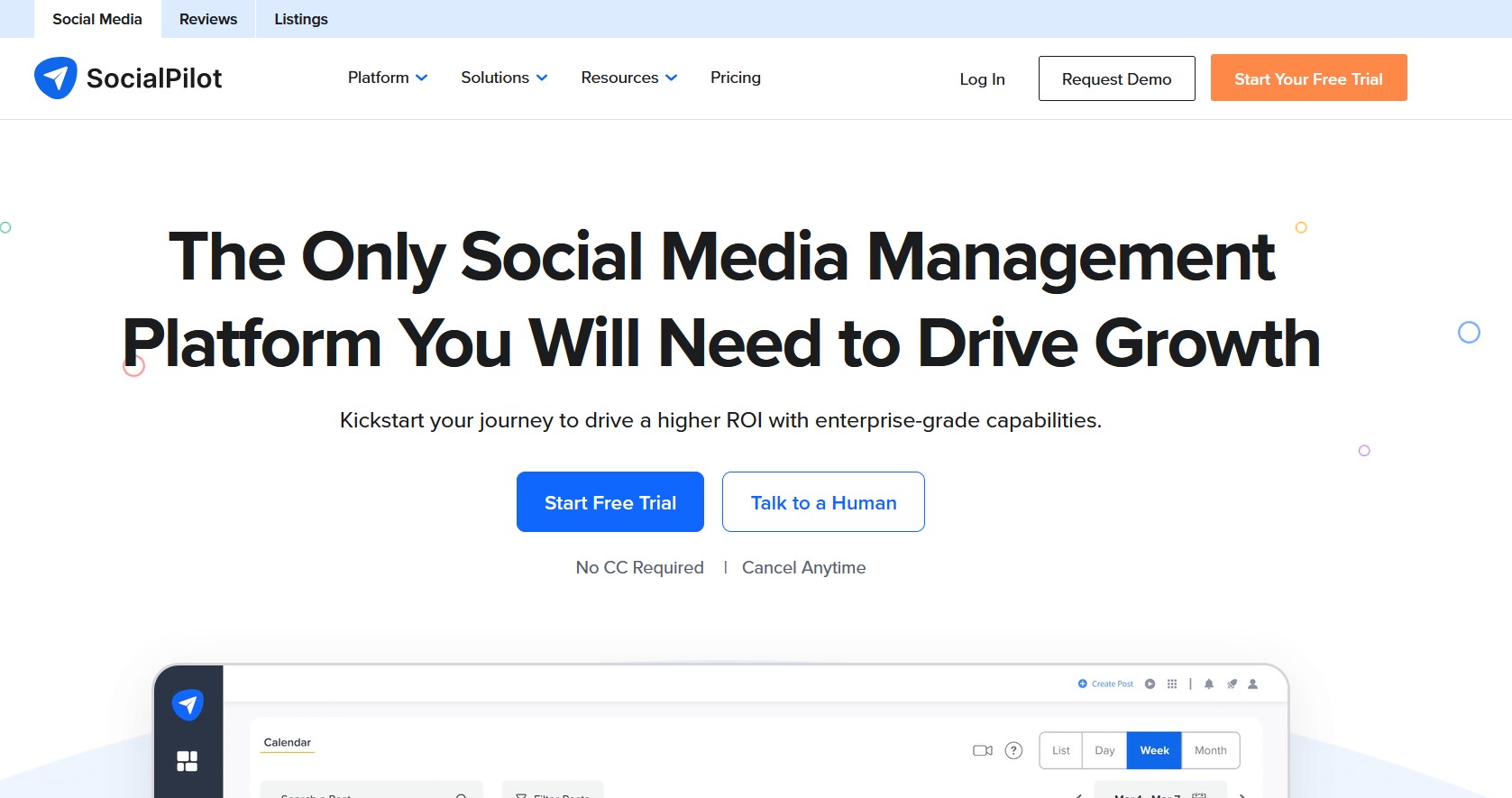Select the Week calendar view

[x=1154, y=750]
